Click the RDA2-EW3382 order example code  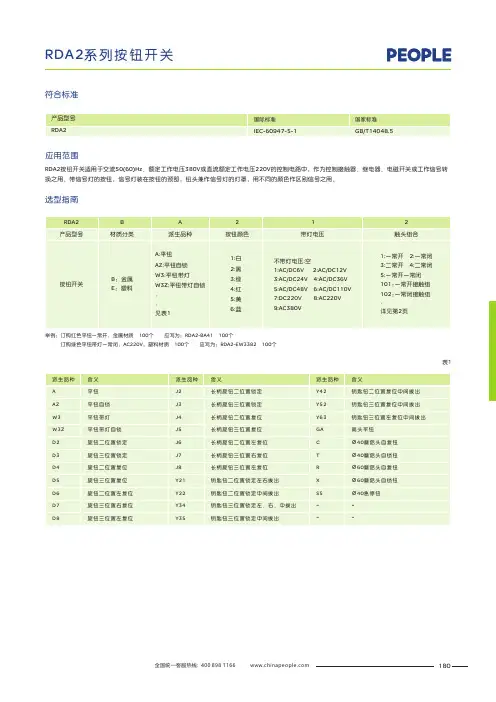click(x=238, y=344)
